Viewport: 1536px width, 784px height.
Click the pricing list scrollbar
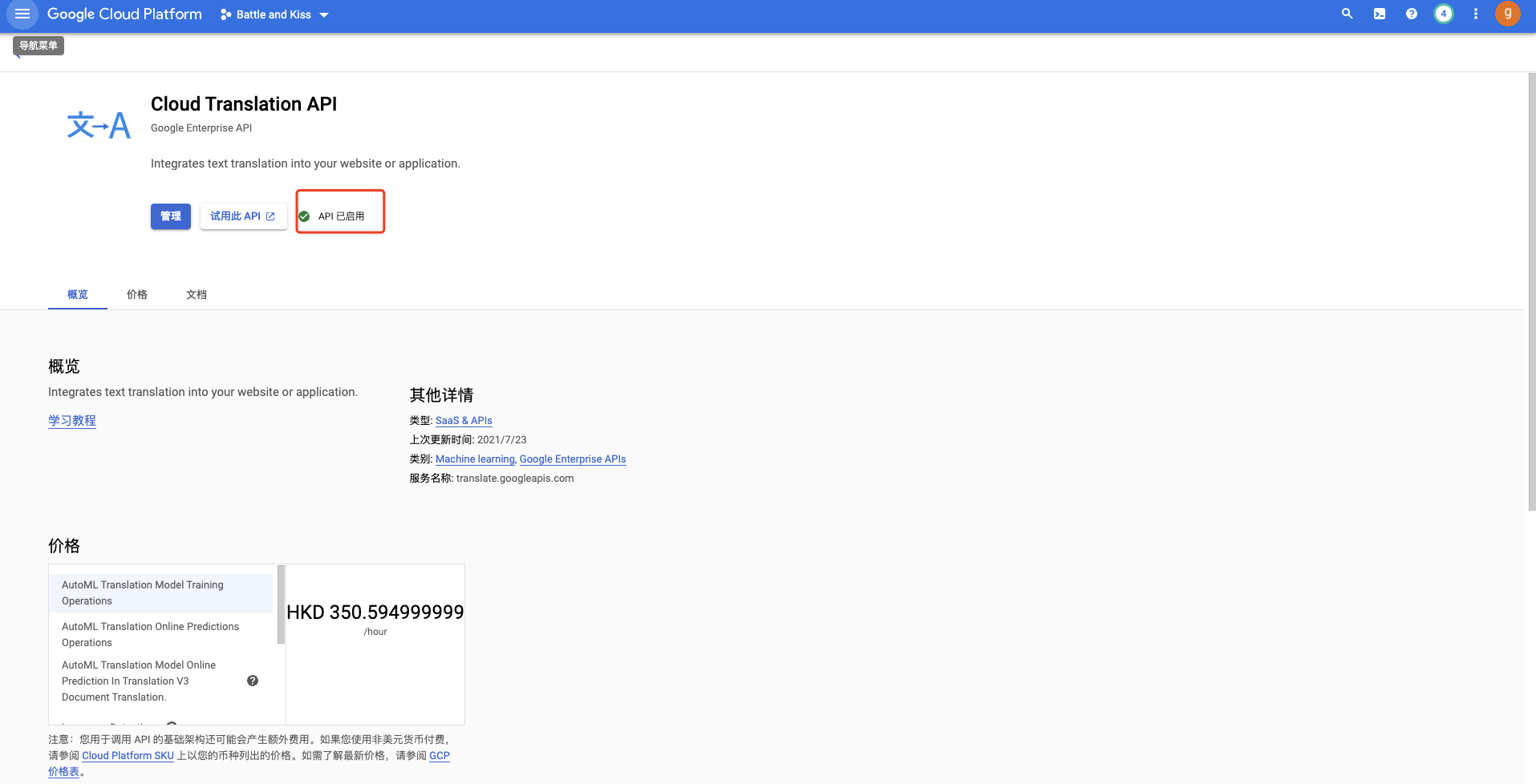[281, 604]
